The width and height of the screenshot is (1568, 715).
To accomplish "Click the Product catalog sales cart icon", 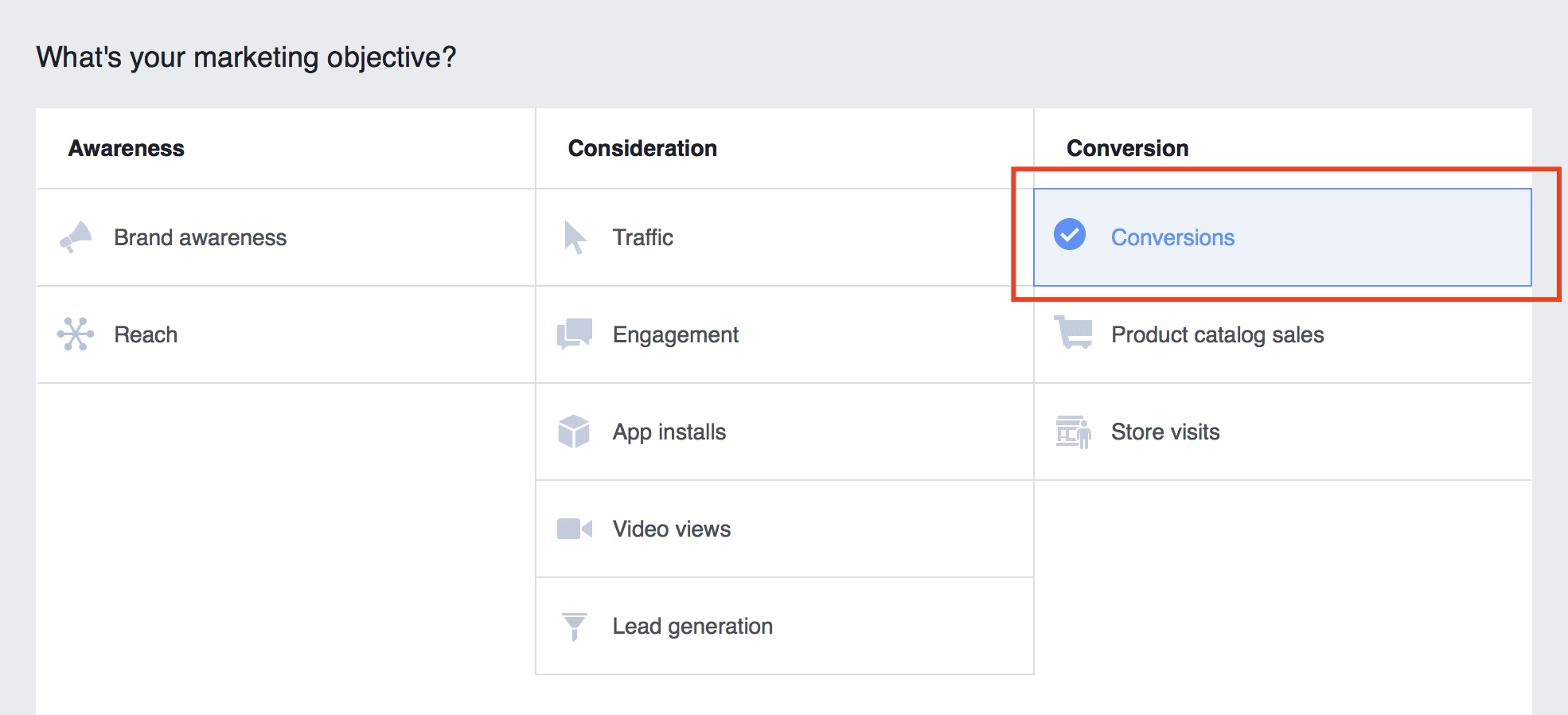I will [1073, 333].
